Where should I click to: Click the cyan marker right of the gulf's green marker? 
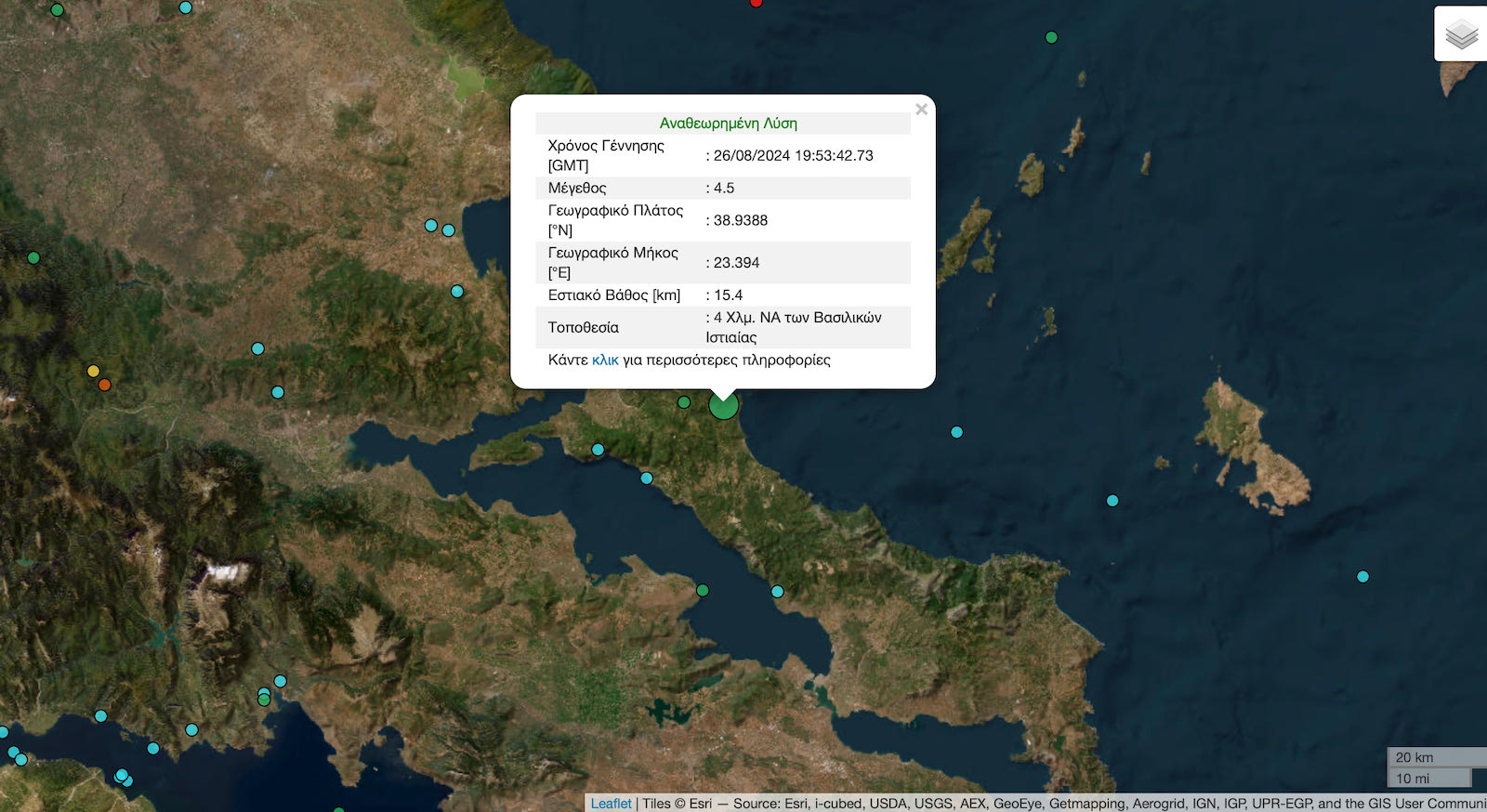777,592
